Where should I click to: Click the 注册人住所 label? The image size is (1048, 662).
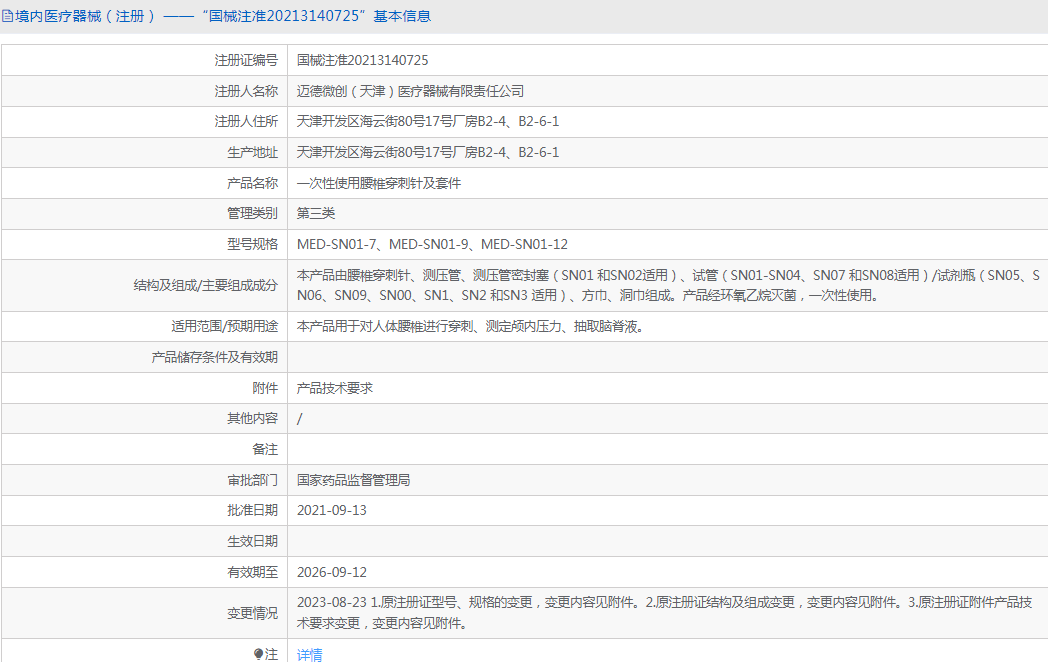[245, 121]
